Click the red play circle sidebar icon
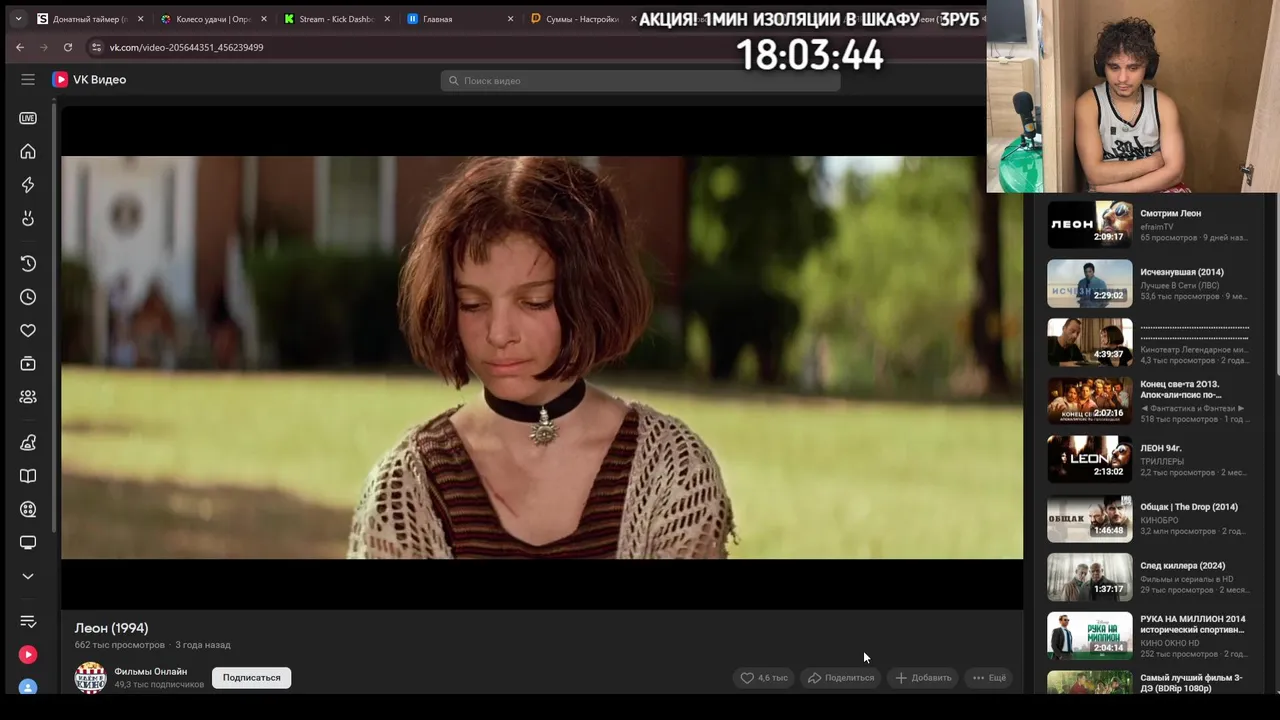1280x720 pixels. coord(28,654)
